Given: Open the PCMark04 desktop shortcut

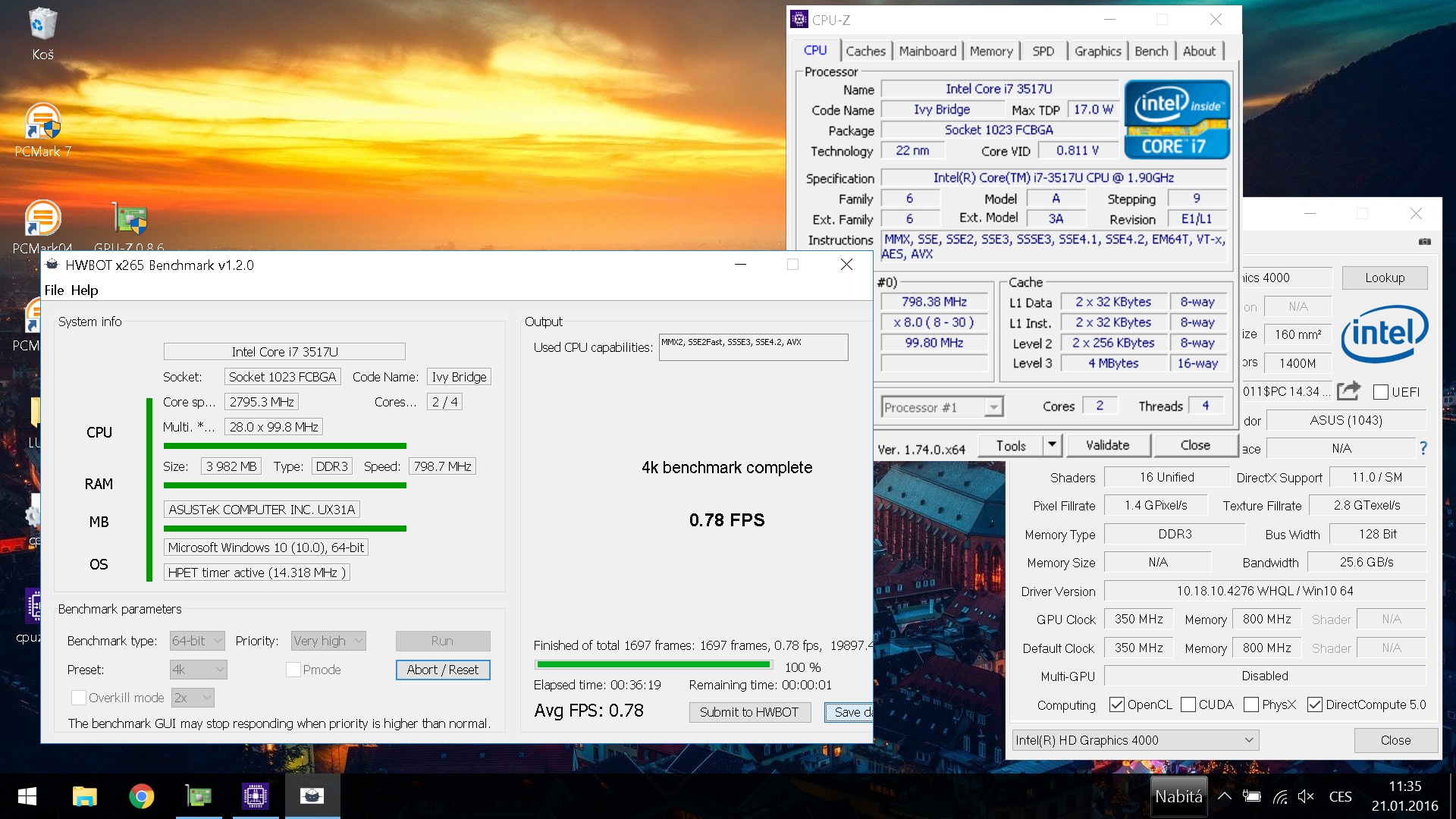Looking at the screenshot, I should click(x=42, y=226).
